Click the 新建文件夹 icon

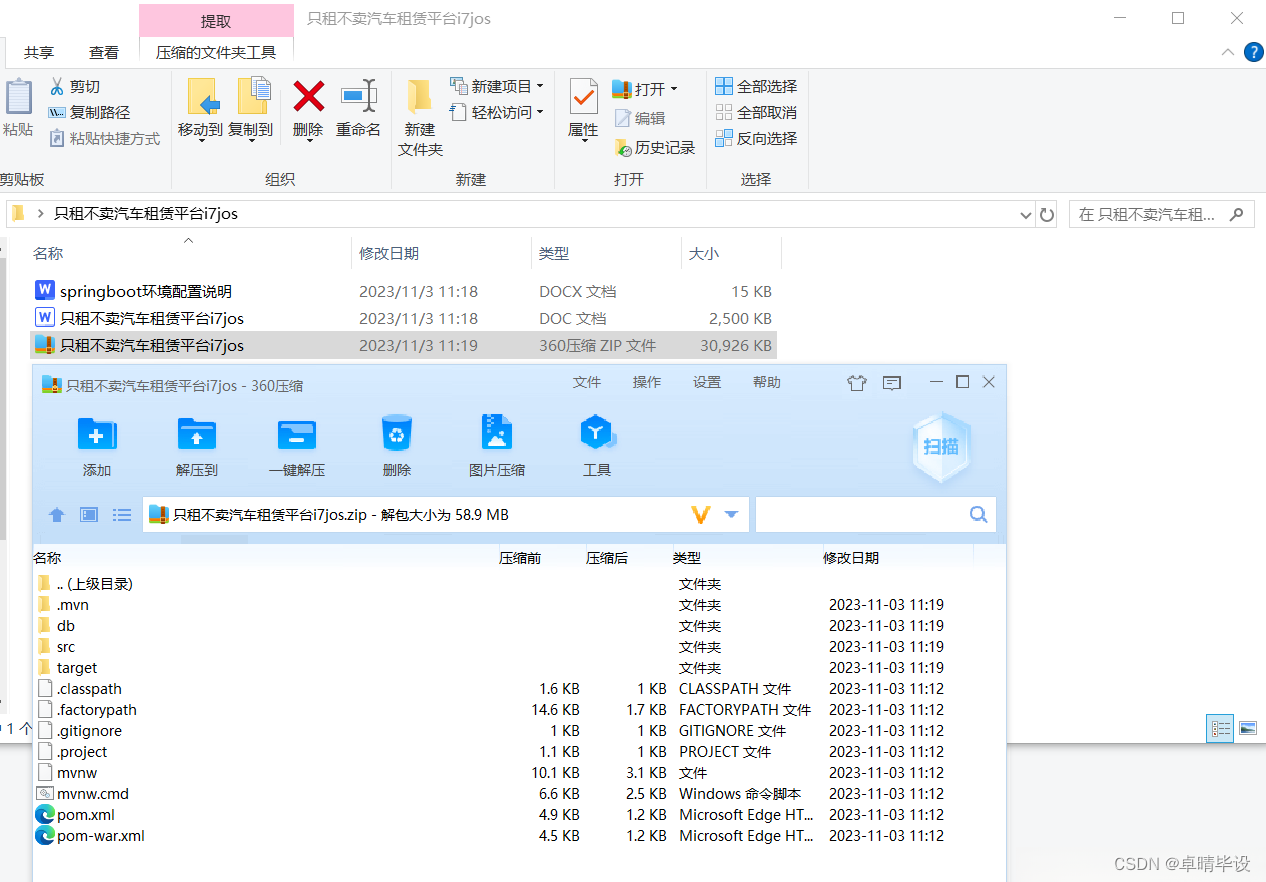(x=420, y=96)
